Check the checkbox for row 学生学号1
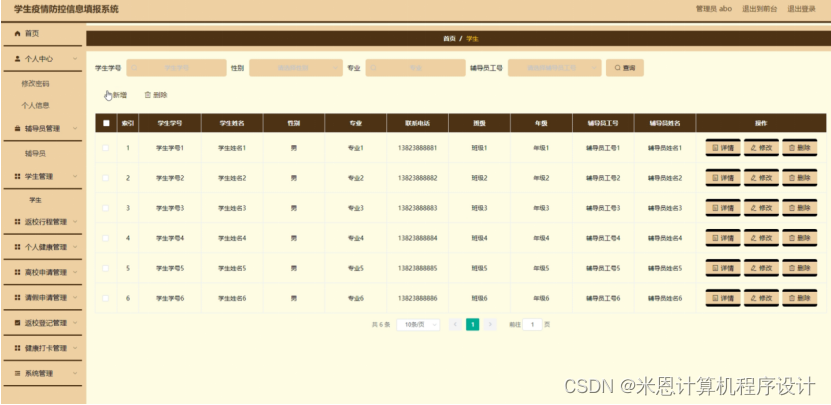831x405 pixels. coord(105,148)
